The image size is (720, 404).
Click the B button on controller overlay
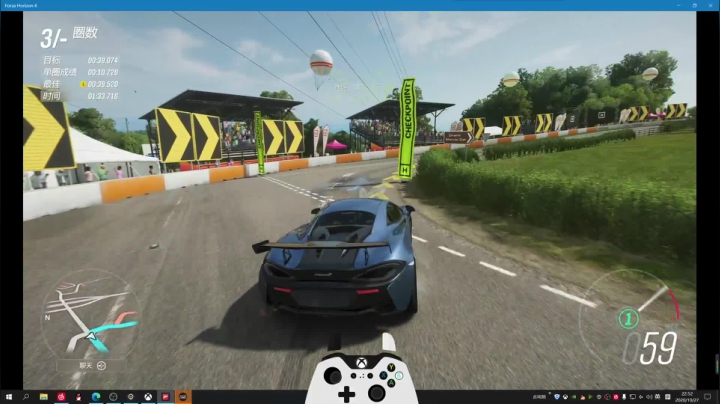point(399,376)
